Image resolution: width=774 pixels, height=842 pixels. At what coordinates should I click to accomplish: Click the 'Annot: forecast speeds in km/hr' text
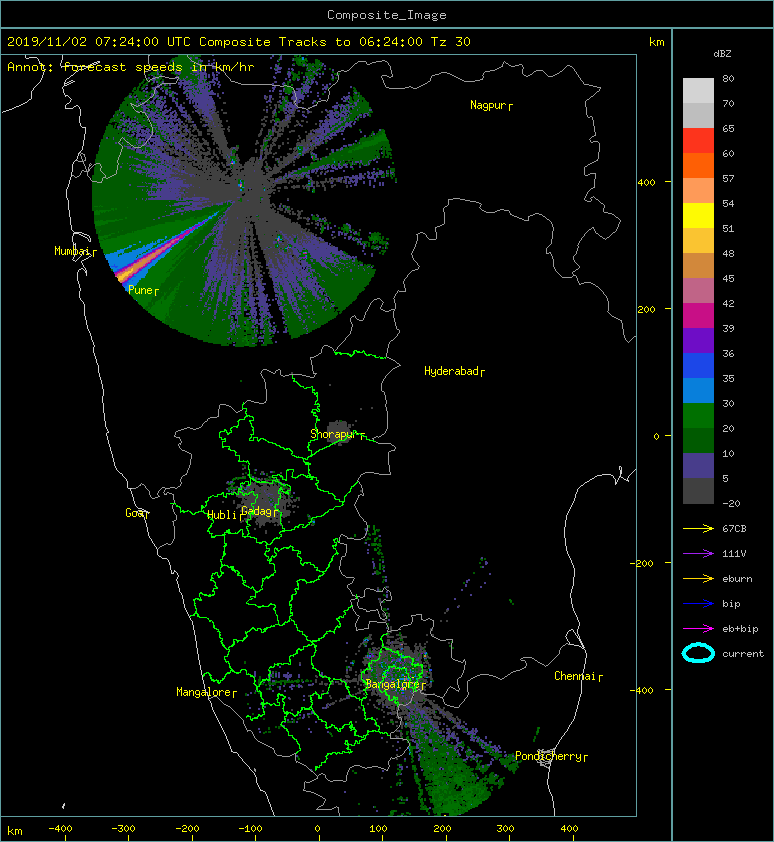point(131,67)
